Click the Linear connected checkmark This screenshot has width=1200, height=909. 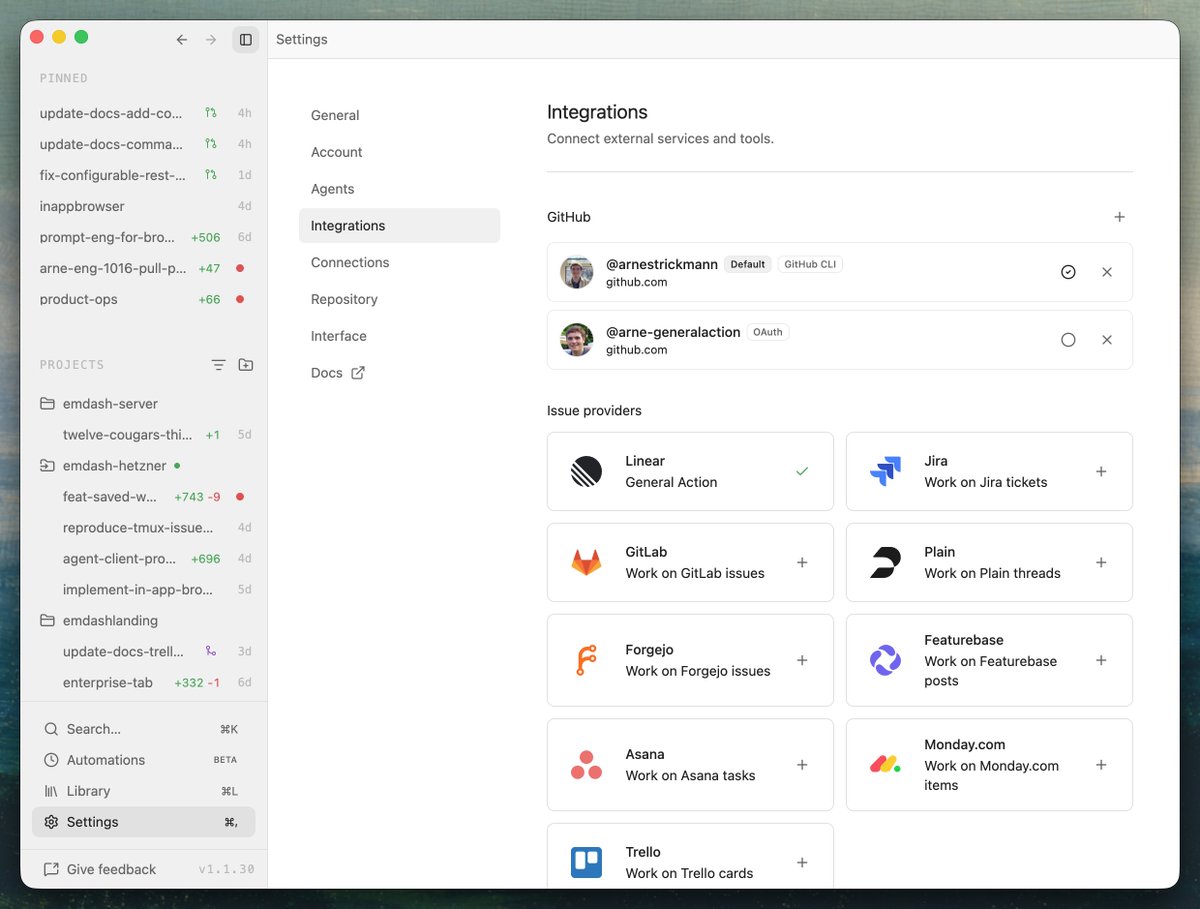(x=802, y=471)
